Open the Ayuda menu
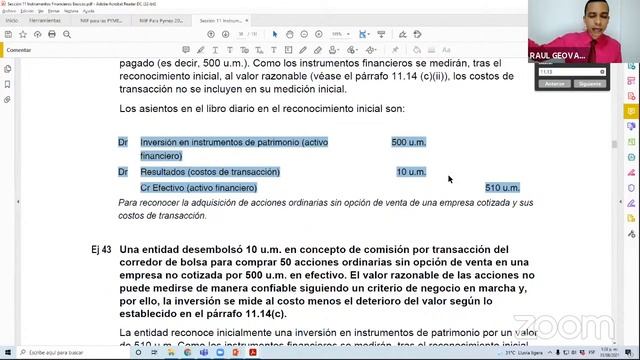The height and width of the screenshot is (360, 640). 89,11
